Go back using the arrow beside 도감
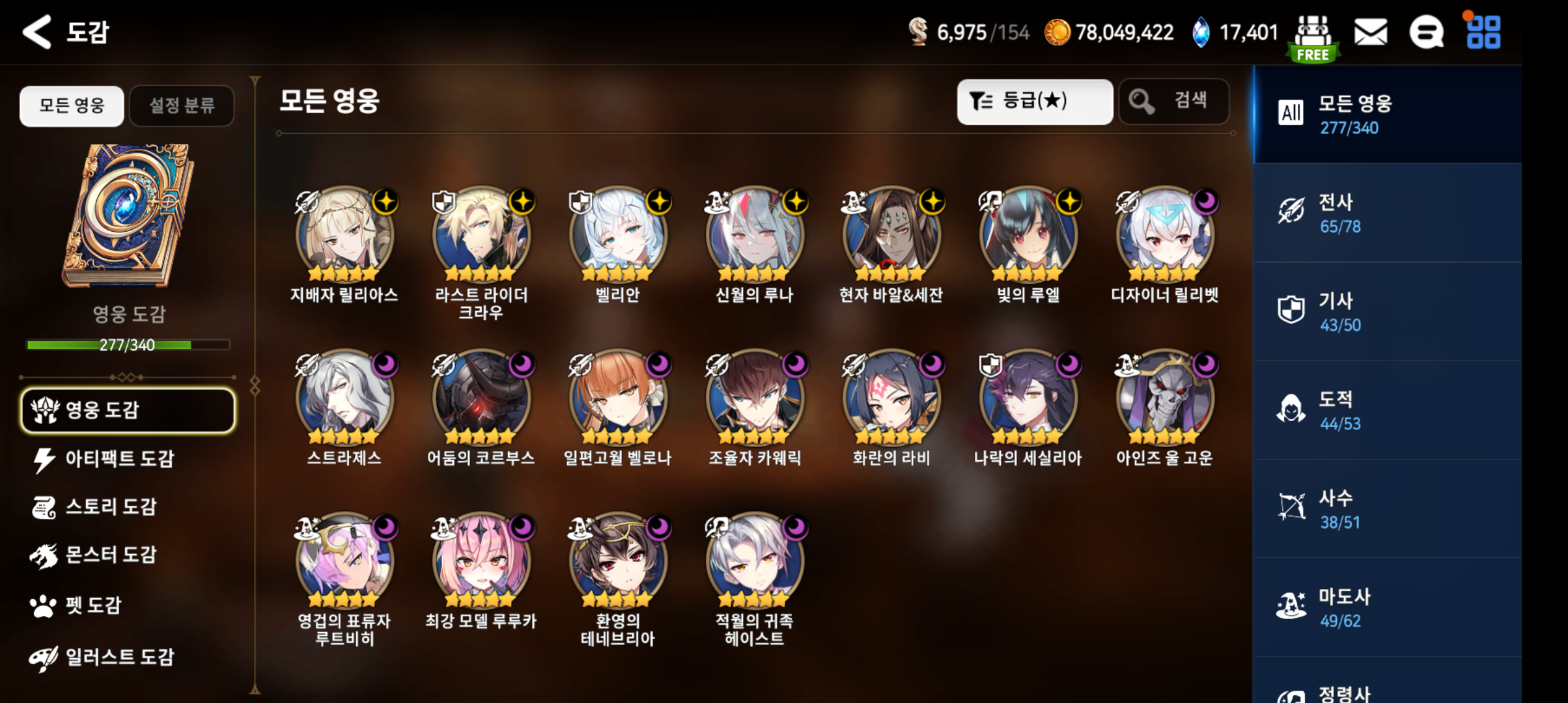 [x=36, y=31]
